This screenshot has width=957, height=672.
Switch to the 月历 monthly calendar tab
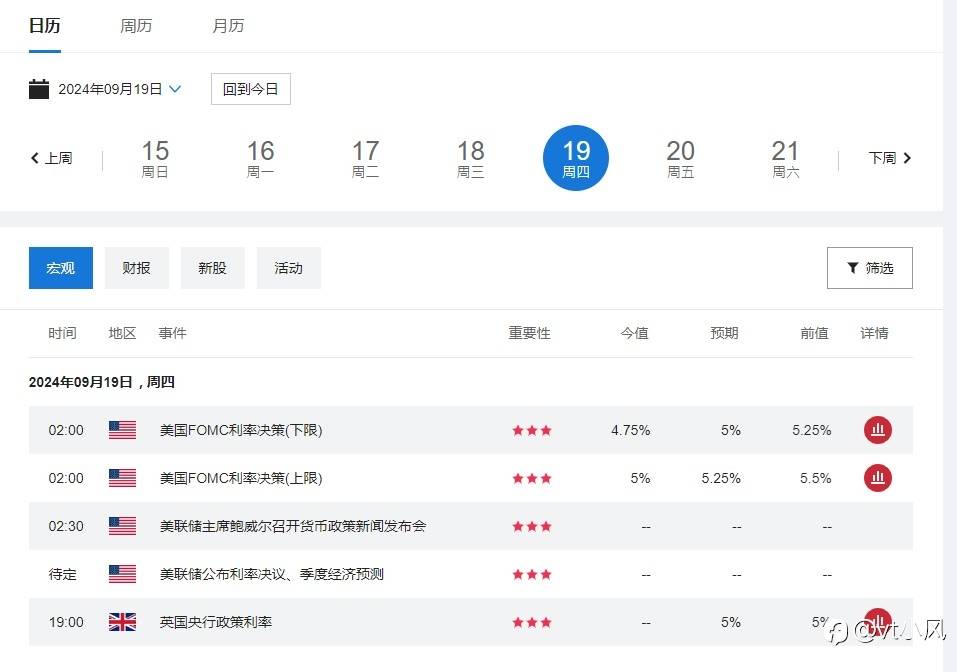(228, 26)
